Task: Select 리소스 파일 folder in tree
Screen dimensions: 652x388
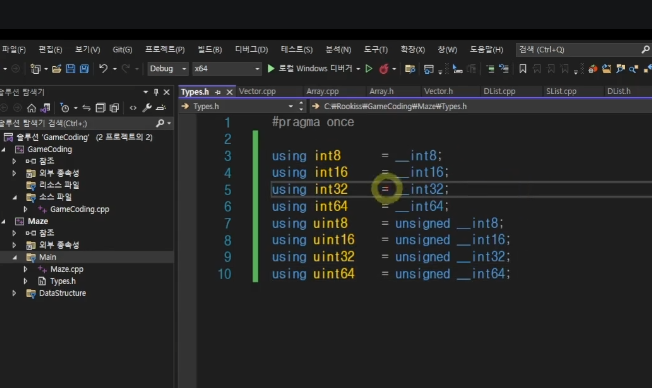Action: tap(59, 185)
